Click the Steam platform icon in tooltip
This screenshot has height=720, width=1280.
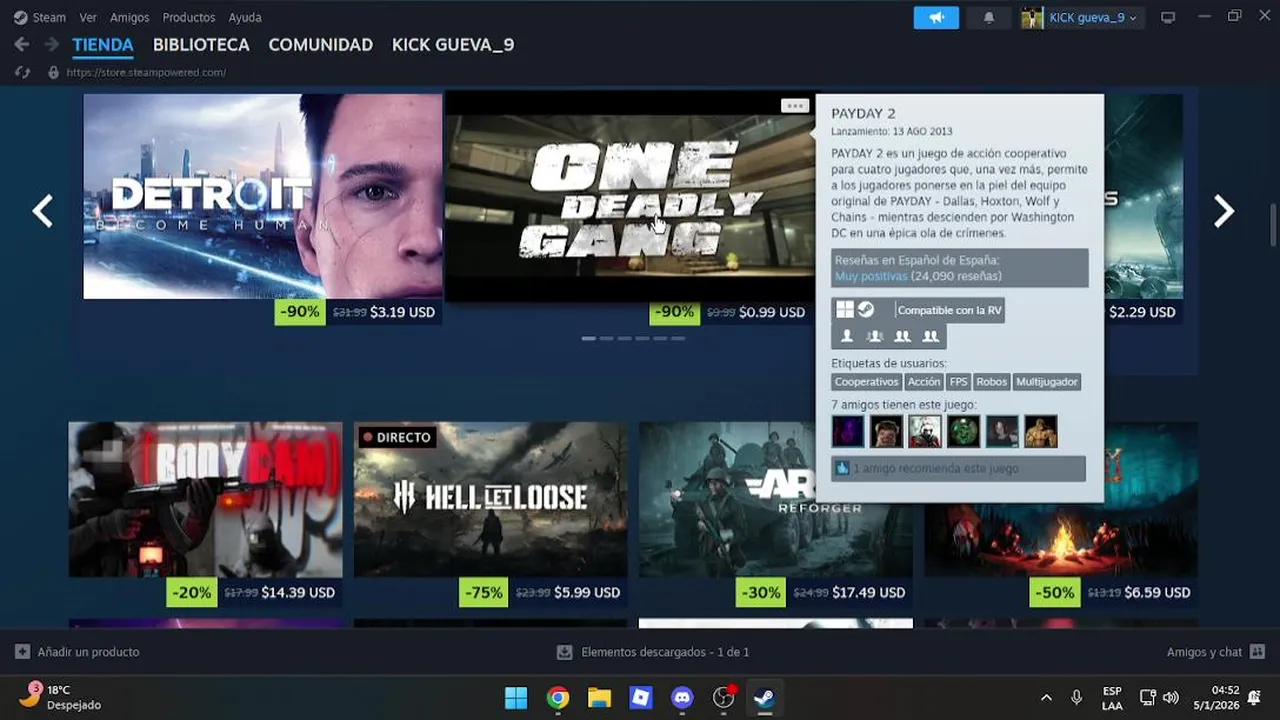click(865, 310)
